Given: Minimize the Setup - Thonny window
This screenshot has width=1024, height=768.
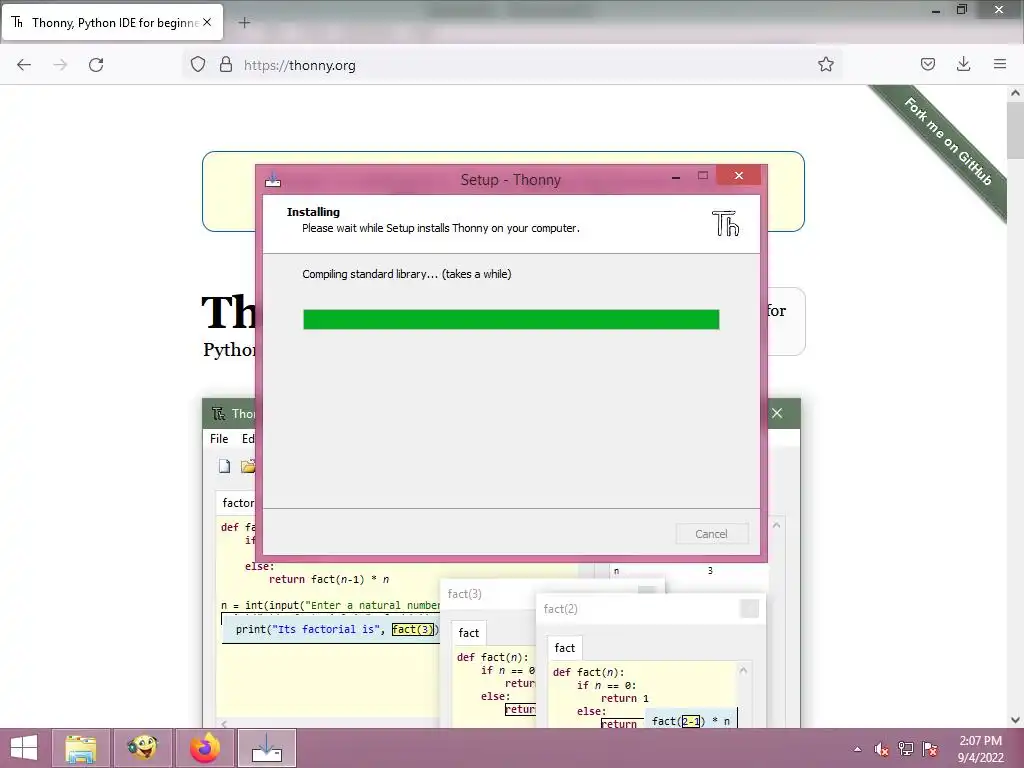Looking at the screenshot, I should [x=676, y=176].
